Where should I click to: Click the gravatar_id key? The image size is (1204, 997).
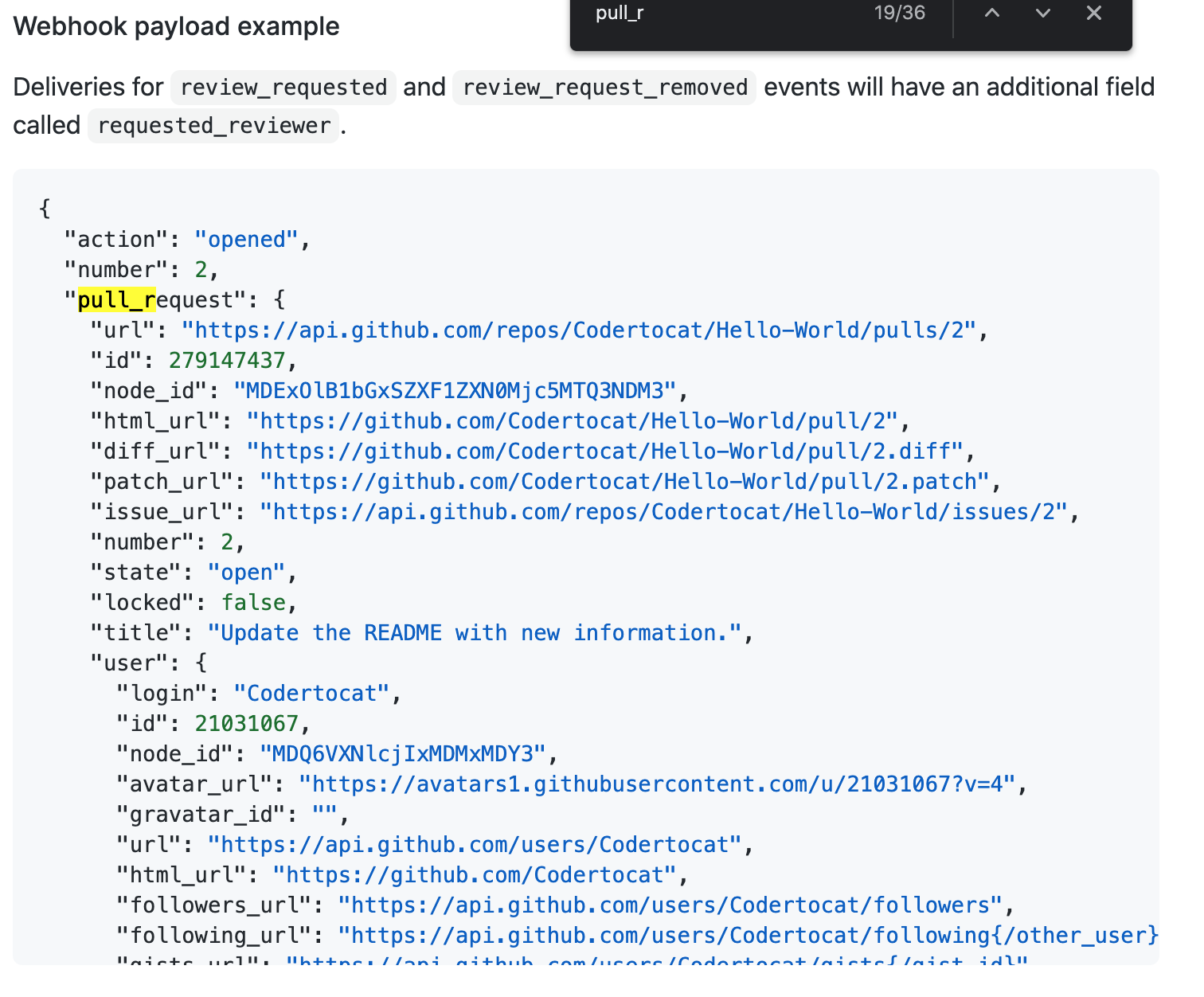201,815
